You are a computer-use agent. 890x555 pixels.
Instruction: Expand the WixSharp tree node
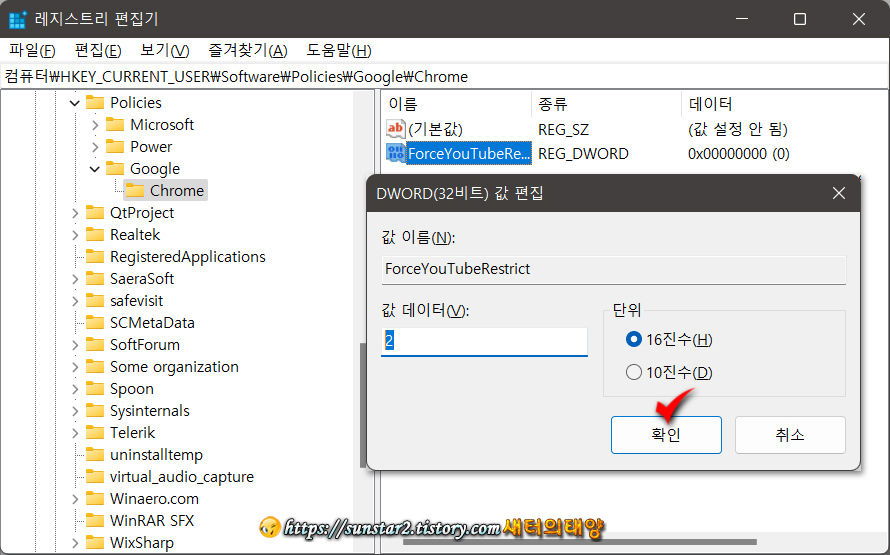(x=75, y=543)
